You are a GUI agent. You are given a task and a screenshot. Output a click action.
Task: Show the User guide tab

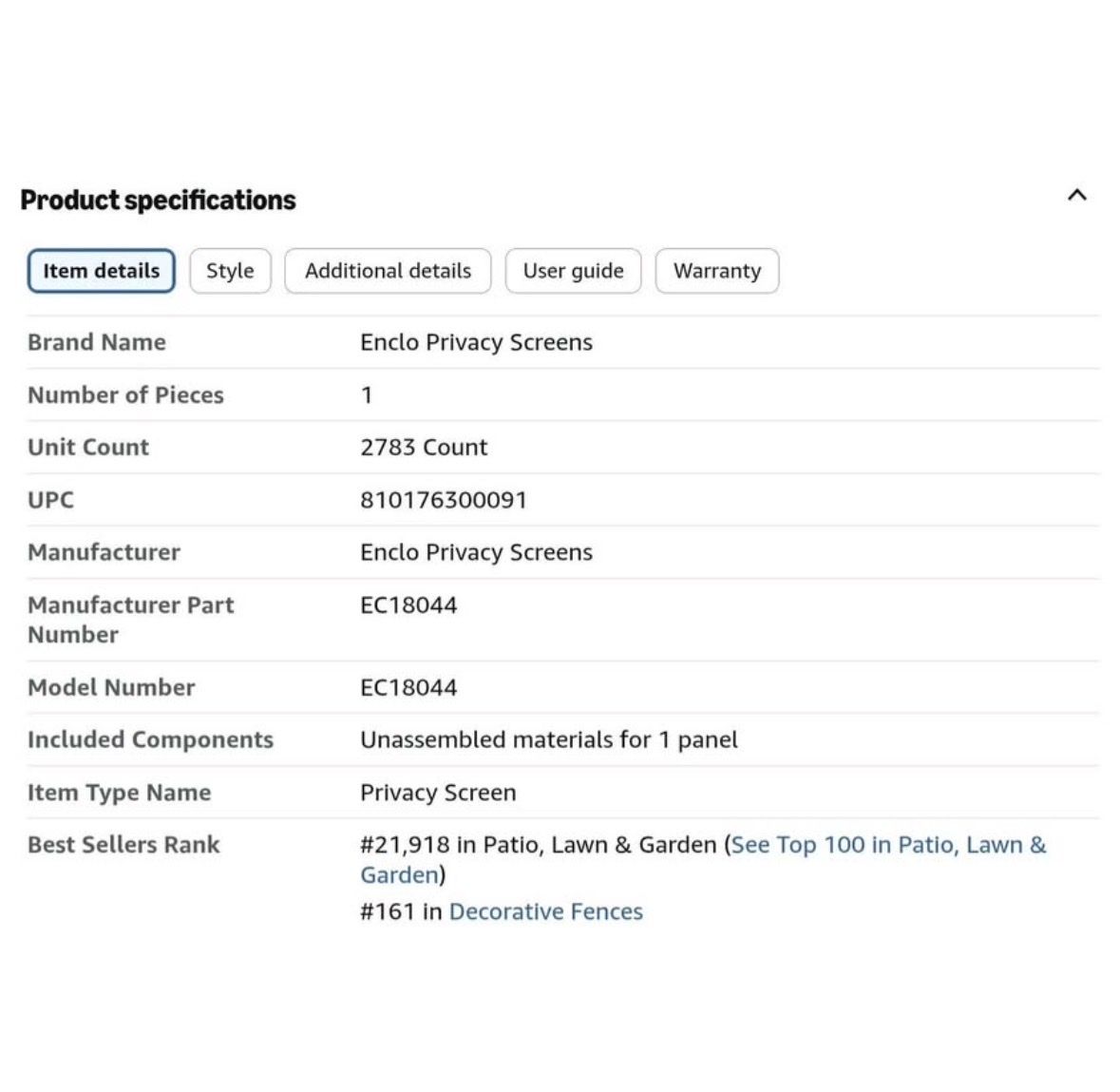click(x=573, y=271)
